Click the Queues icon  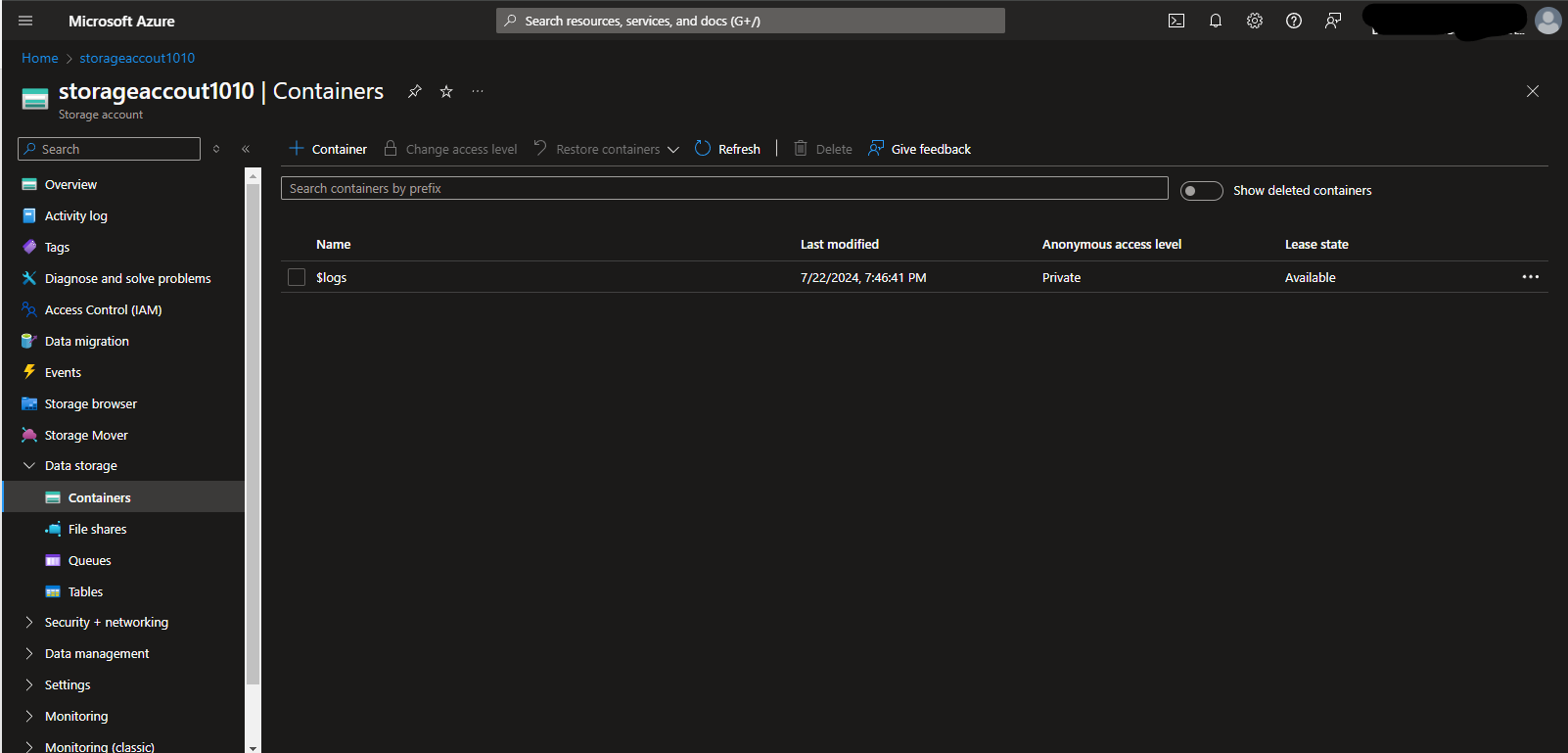pyautogui.click(x=53, y=560)
